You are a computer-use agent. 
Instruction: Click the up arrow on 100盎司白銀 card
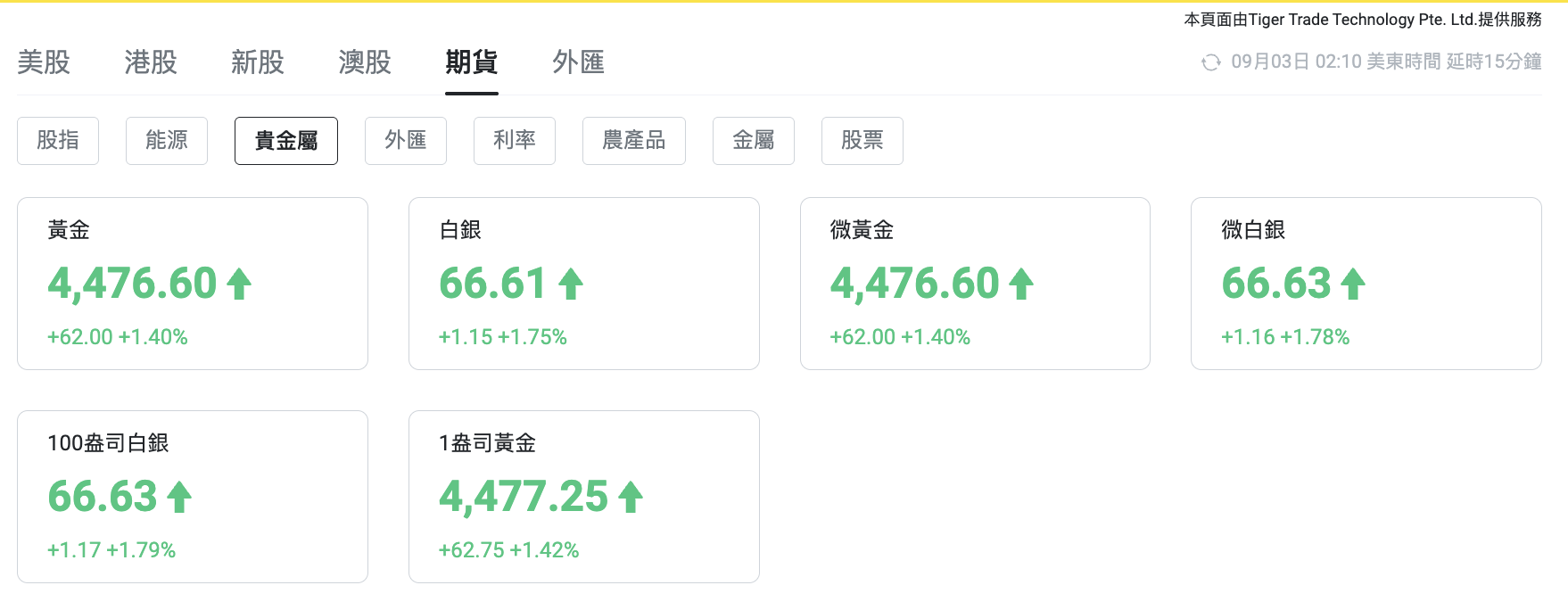[x=179, y=498]
